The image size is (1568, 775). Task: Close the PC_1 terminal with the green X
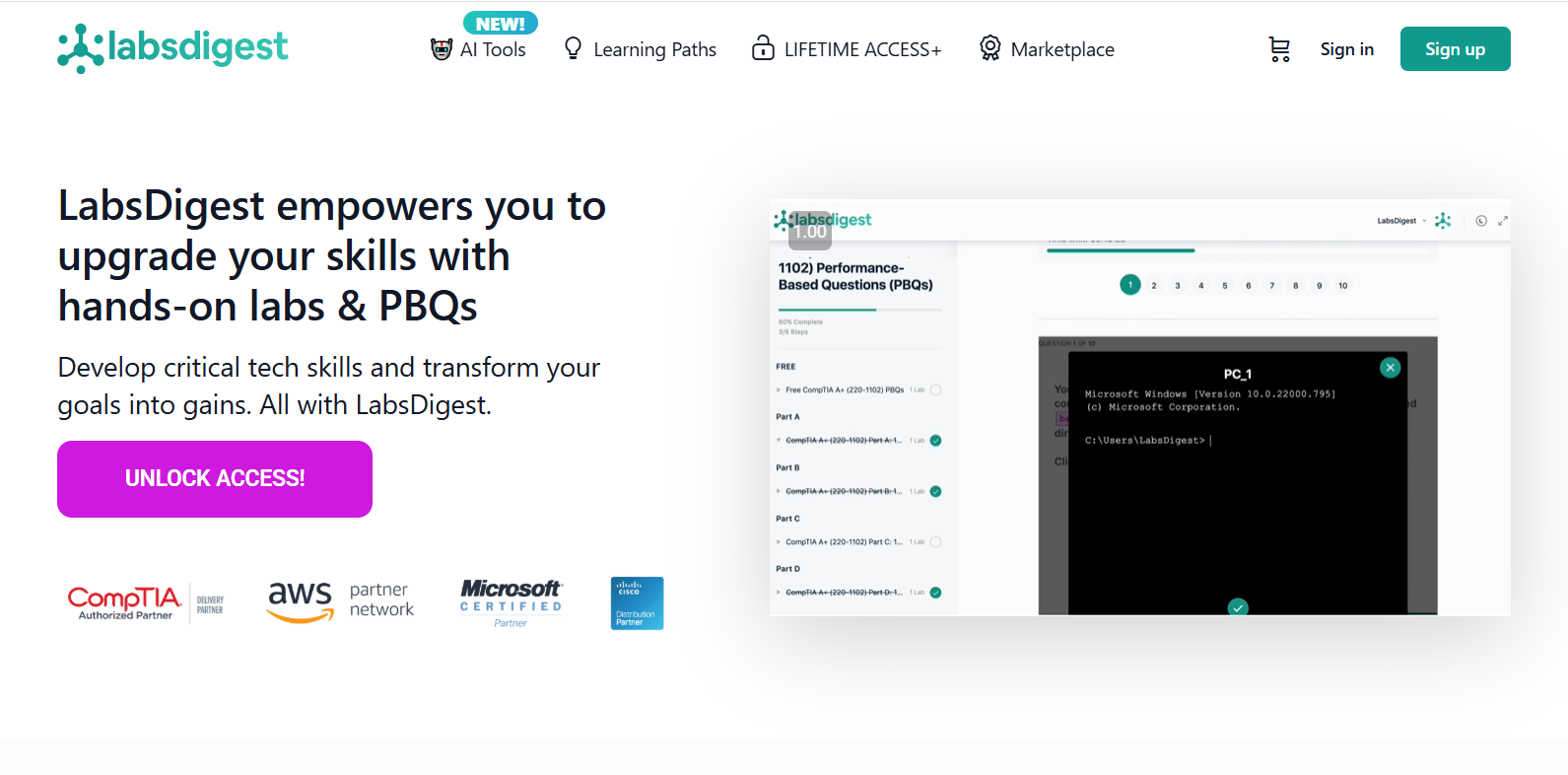[1391, 368]
